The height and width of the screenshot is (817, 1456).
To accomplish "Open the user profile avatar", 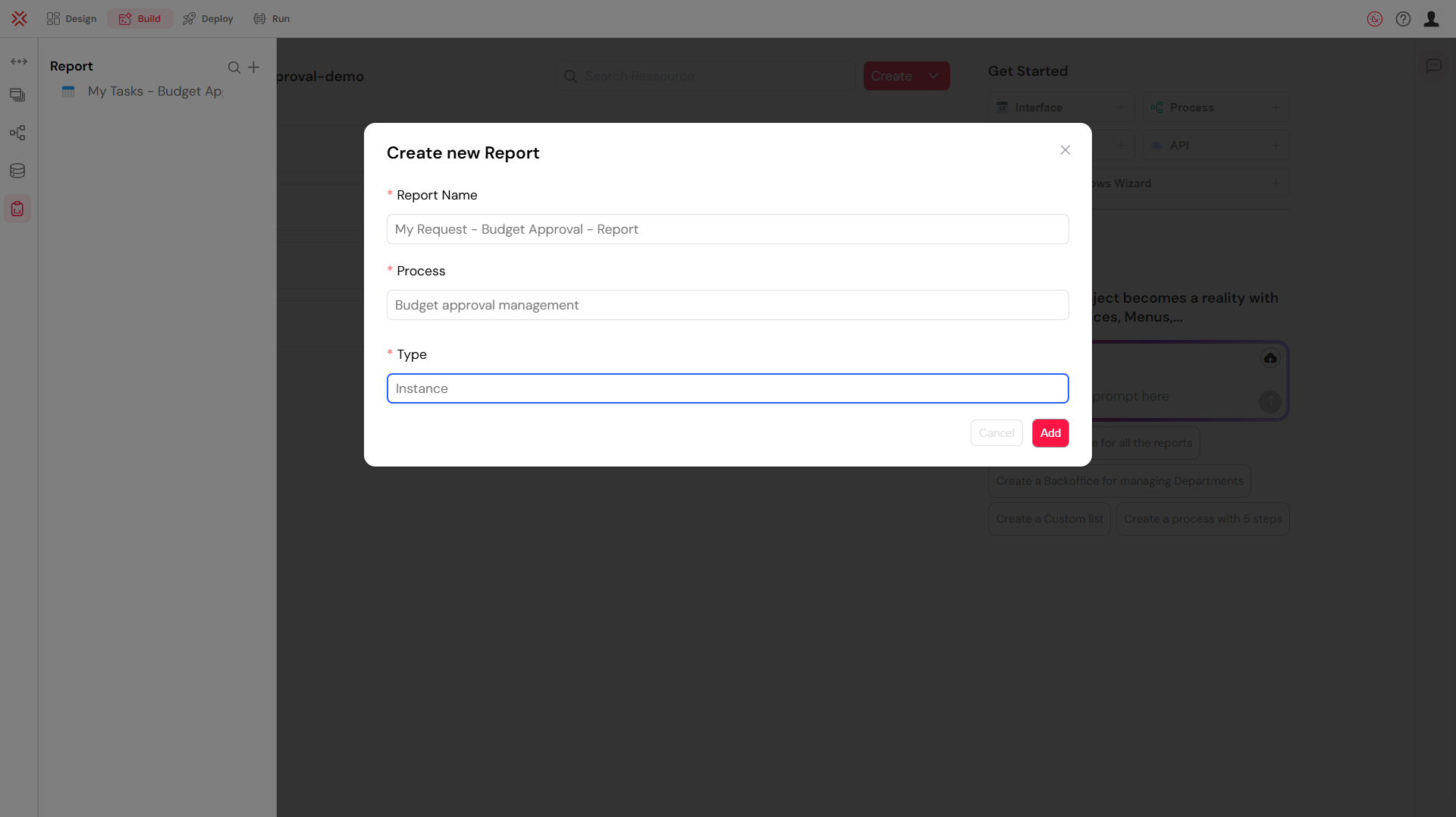I will point(1432,19).
